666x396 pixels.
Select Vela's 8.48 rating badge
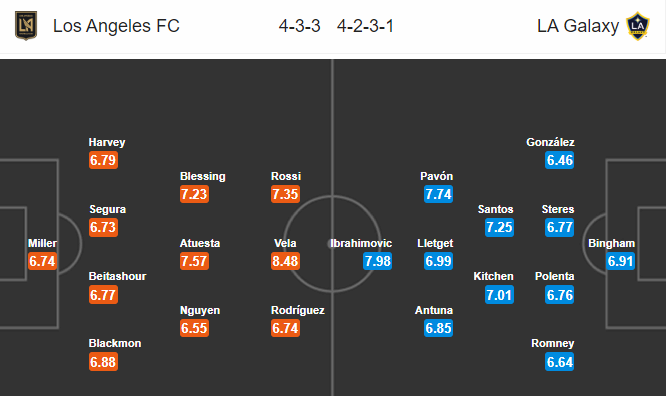pos(285,261)
